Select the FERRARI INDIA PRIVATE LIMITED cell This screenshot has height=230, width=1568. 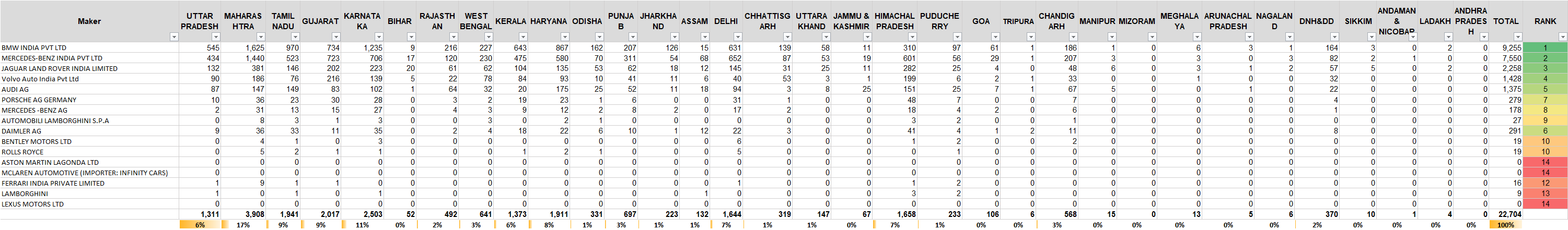[x=89, y=183]
